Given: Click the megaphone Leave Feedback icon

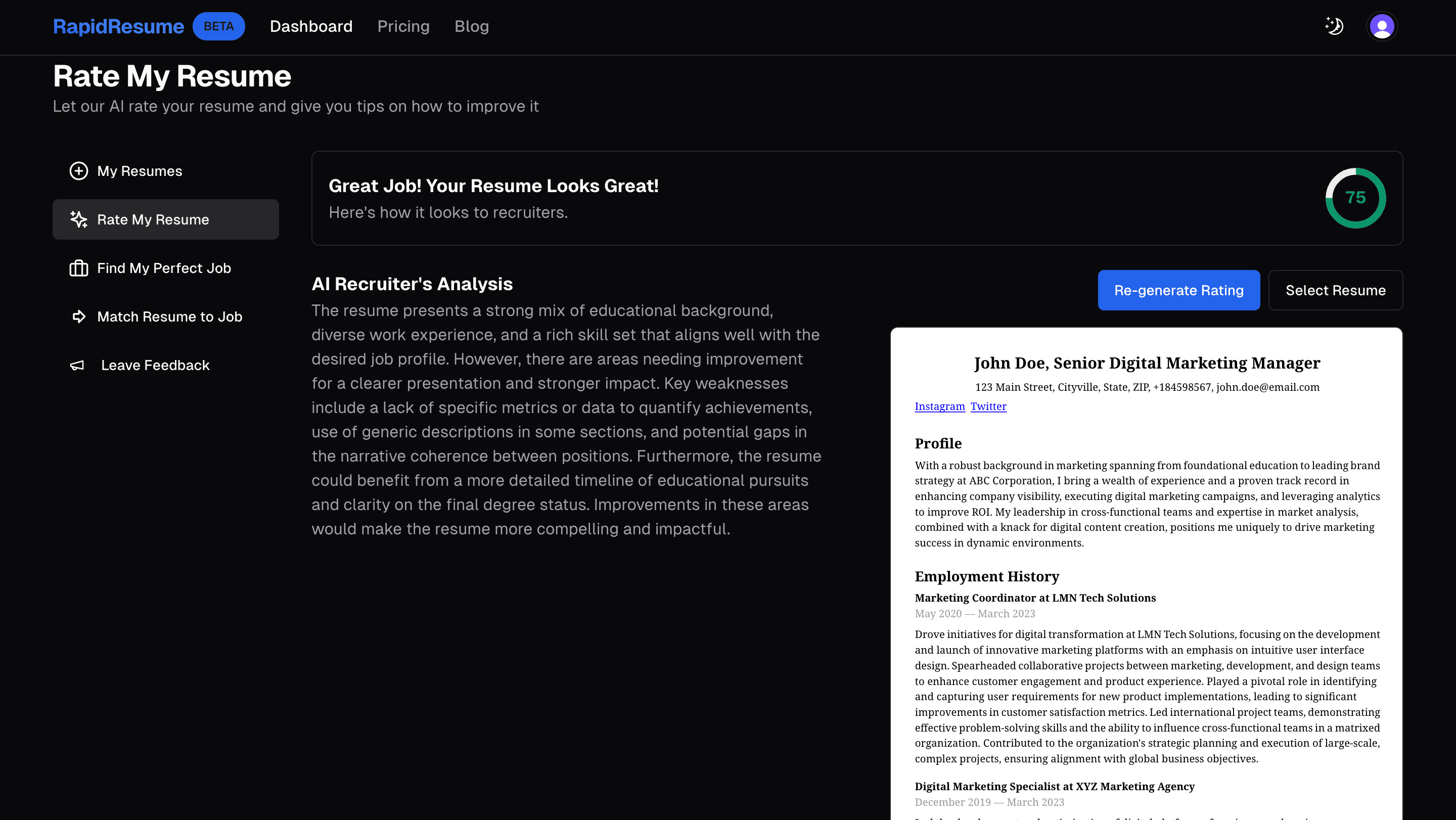Looking at the screenshot, I should 77,365.
